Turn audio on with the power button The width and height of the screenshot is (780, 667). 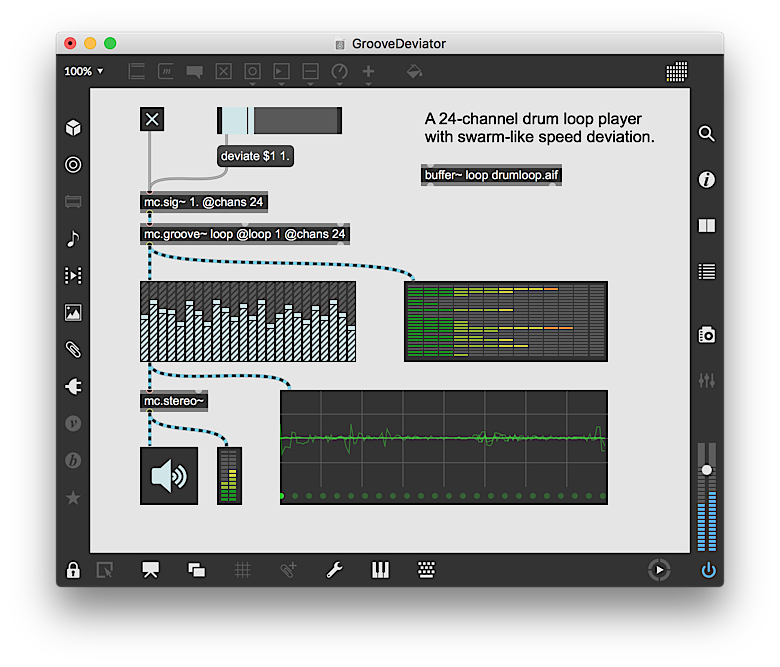(708, 570)
